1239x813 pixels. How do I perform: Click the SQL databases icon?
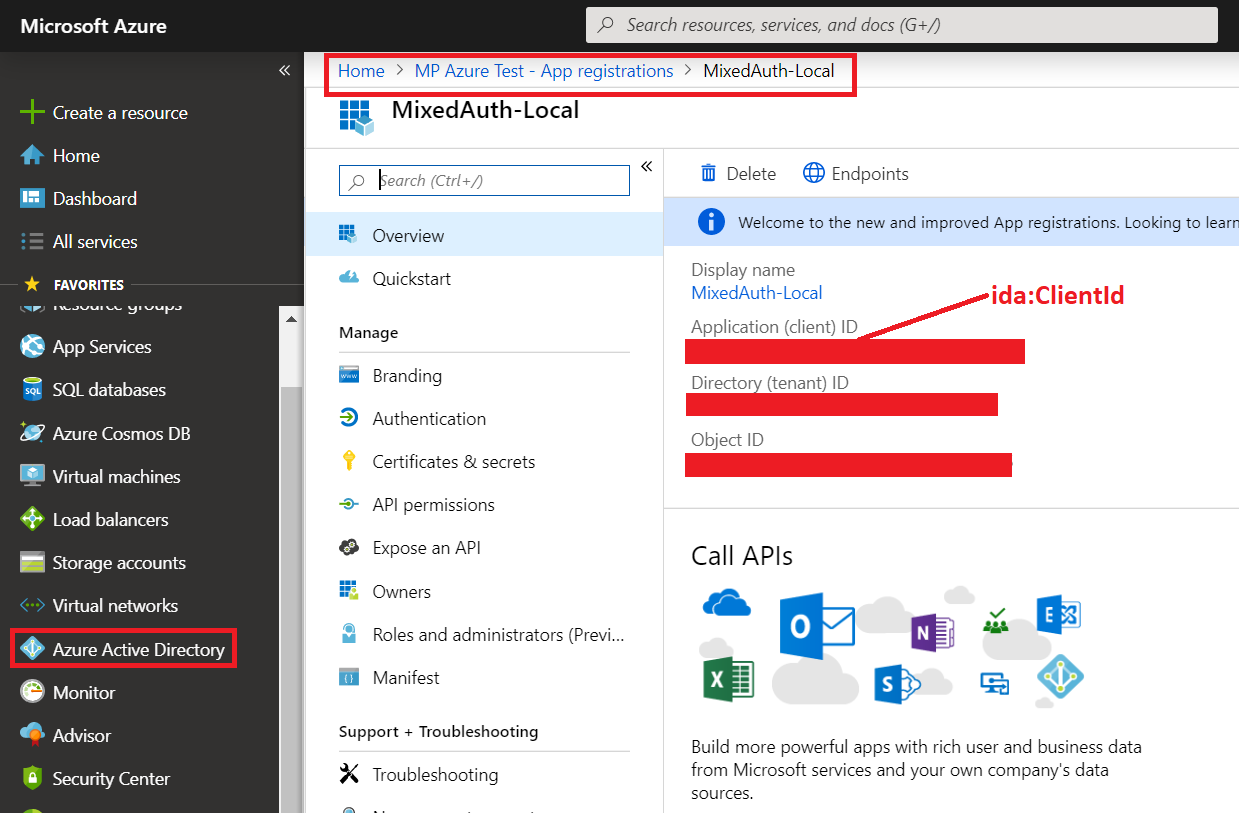(x=32, y=390)
